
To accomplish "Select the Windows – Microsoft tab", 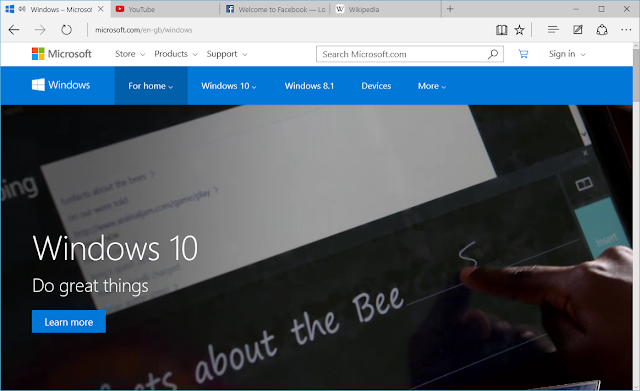I will 55,9.
